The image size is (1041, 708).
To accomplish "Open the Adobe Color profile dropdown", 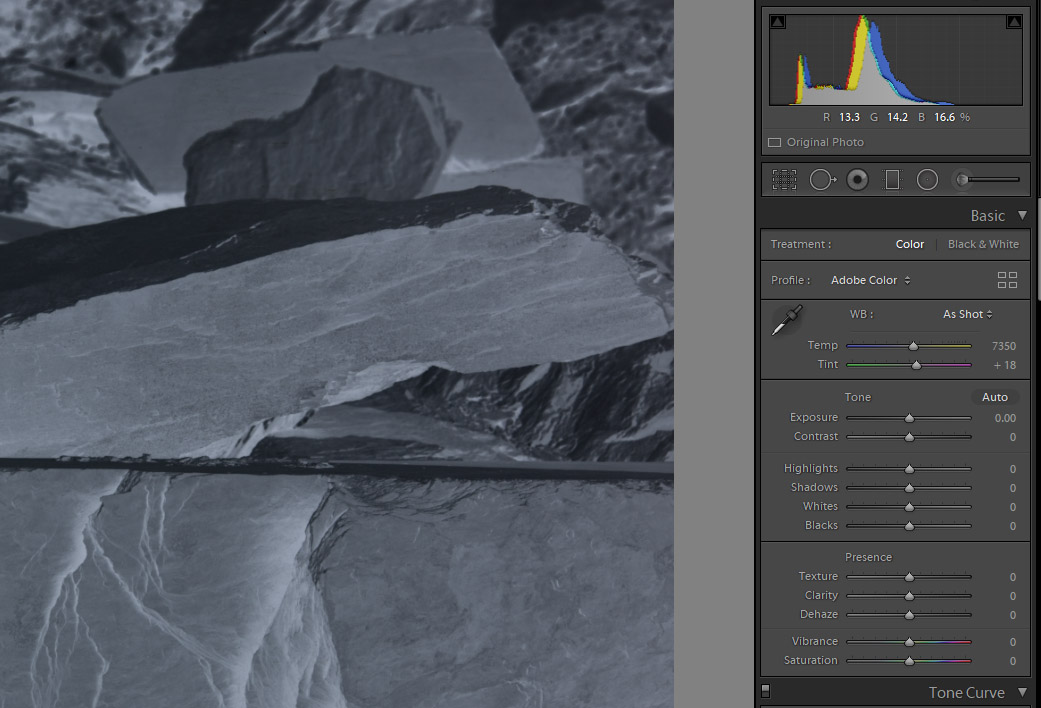I will click(x=870, y=280).
